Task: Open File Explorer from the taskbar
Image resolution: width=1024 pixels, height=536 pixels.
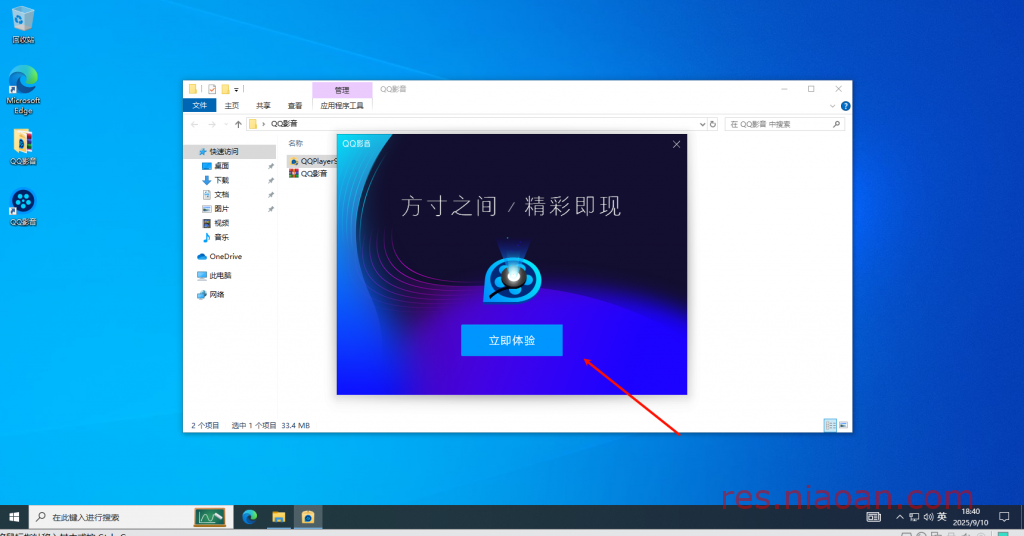Action: click(x=279, y=517)
